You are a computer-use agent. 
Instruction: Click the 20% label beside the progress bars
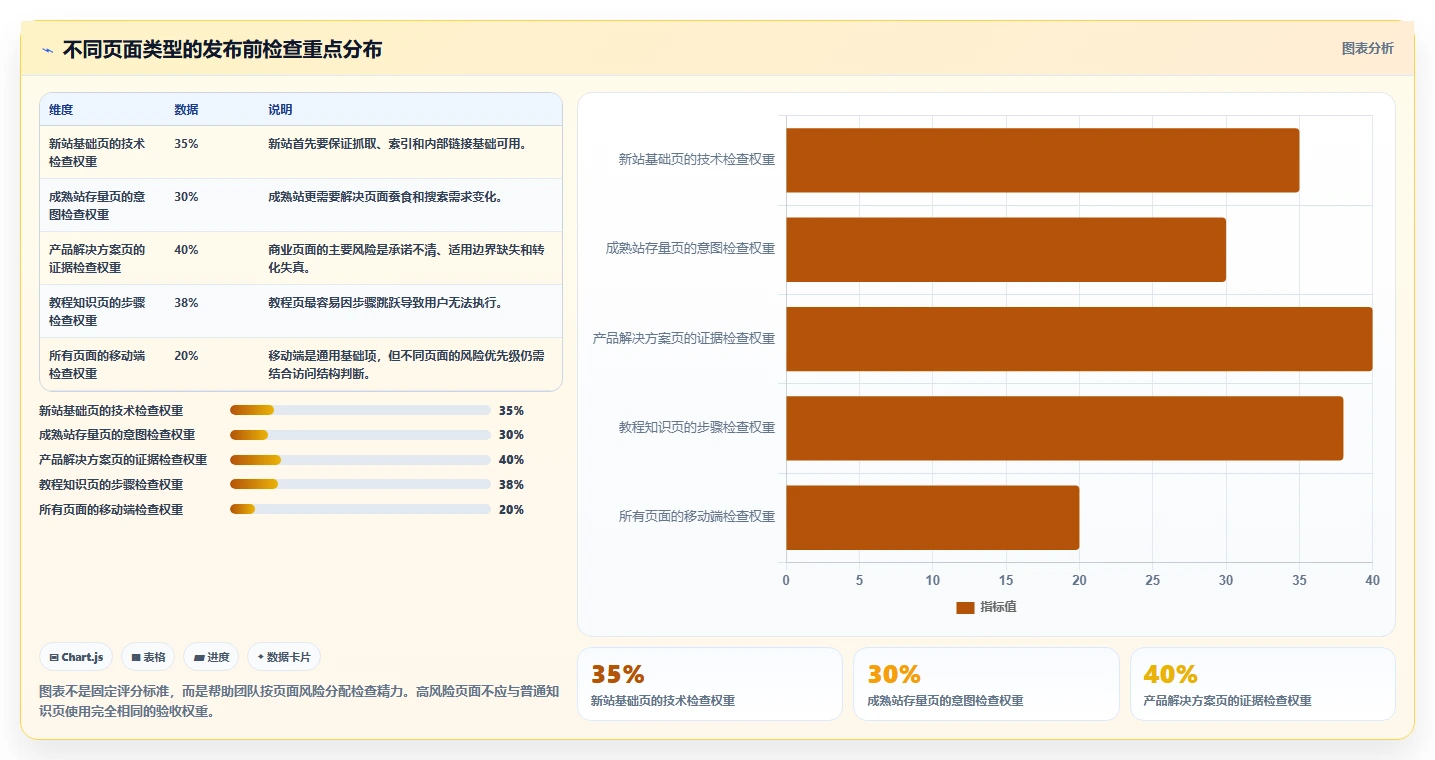pyautogui.click(x=511, y=509)
